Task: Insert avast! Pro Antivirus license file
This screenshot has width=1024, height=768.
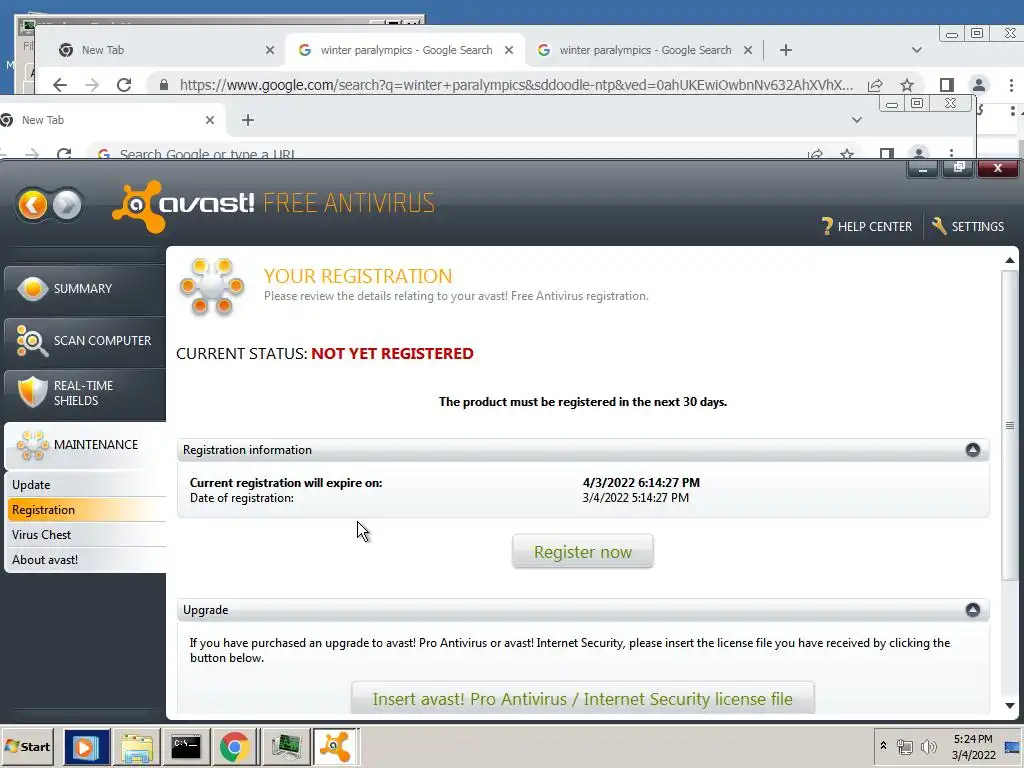Action: tap(583, 698)
